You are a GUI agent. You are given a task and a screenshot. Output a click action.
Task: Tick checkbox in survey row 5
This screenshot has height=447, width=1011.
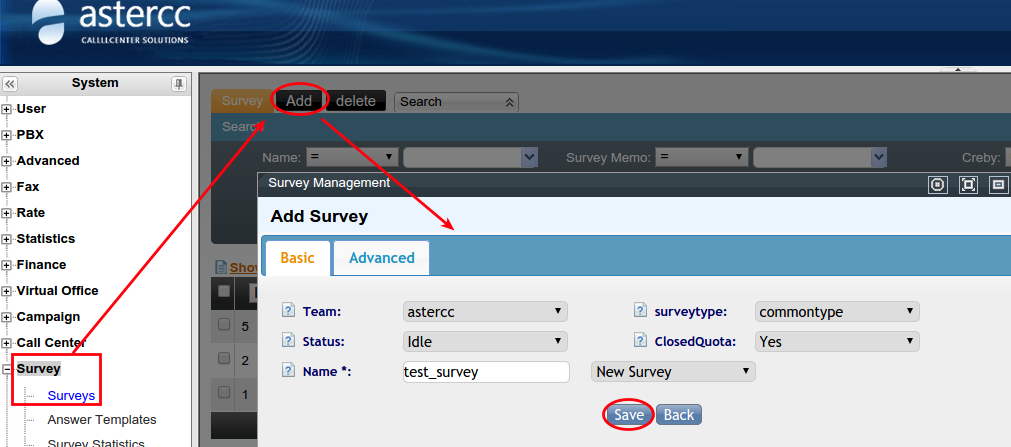point(224,325)
